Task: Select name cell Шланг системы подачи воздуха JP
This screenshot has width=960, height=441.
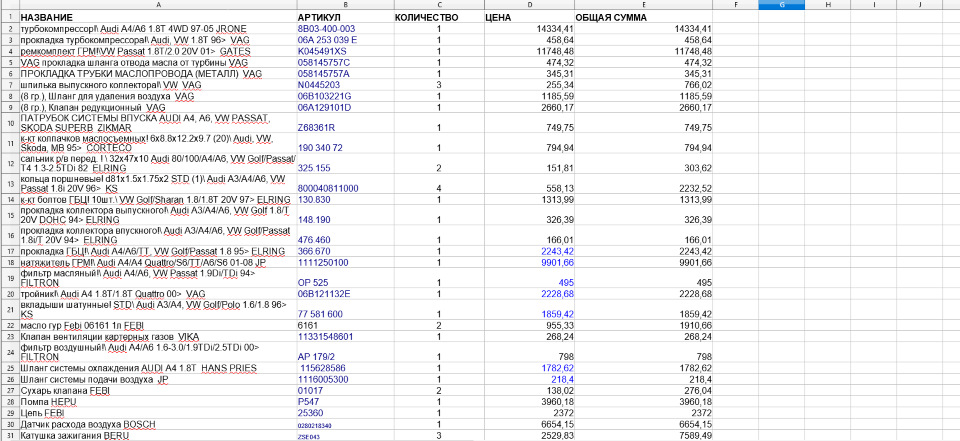Action: 158,379
